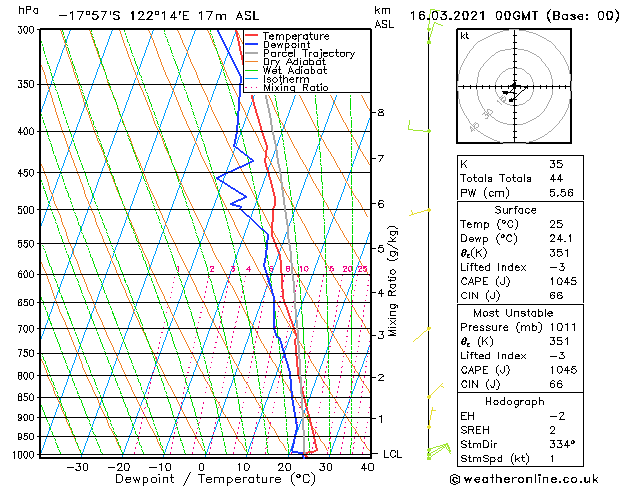
Task: Click the red Temperature line swatch in the legend
Action: (252, 36)
